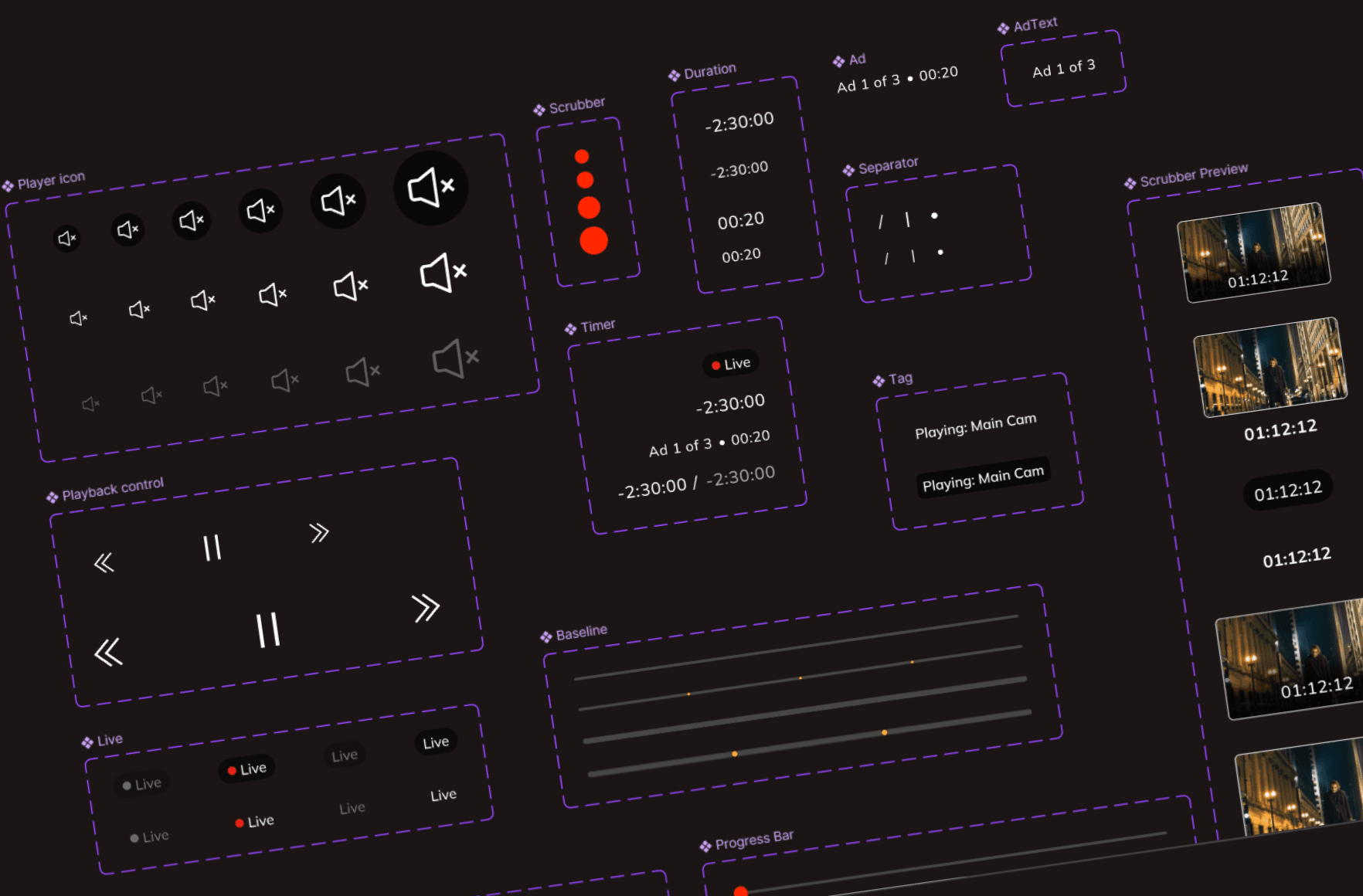Select the largest red scrubber dot
1363x896 pixels.
(593, 240)
